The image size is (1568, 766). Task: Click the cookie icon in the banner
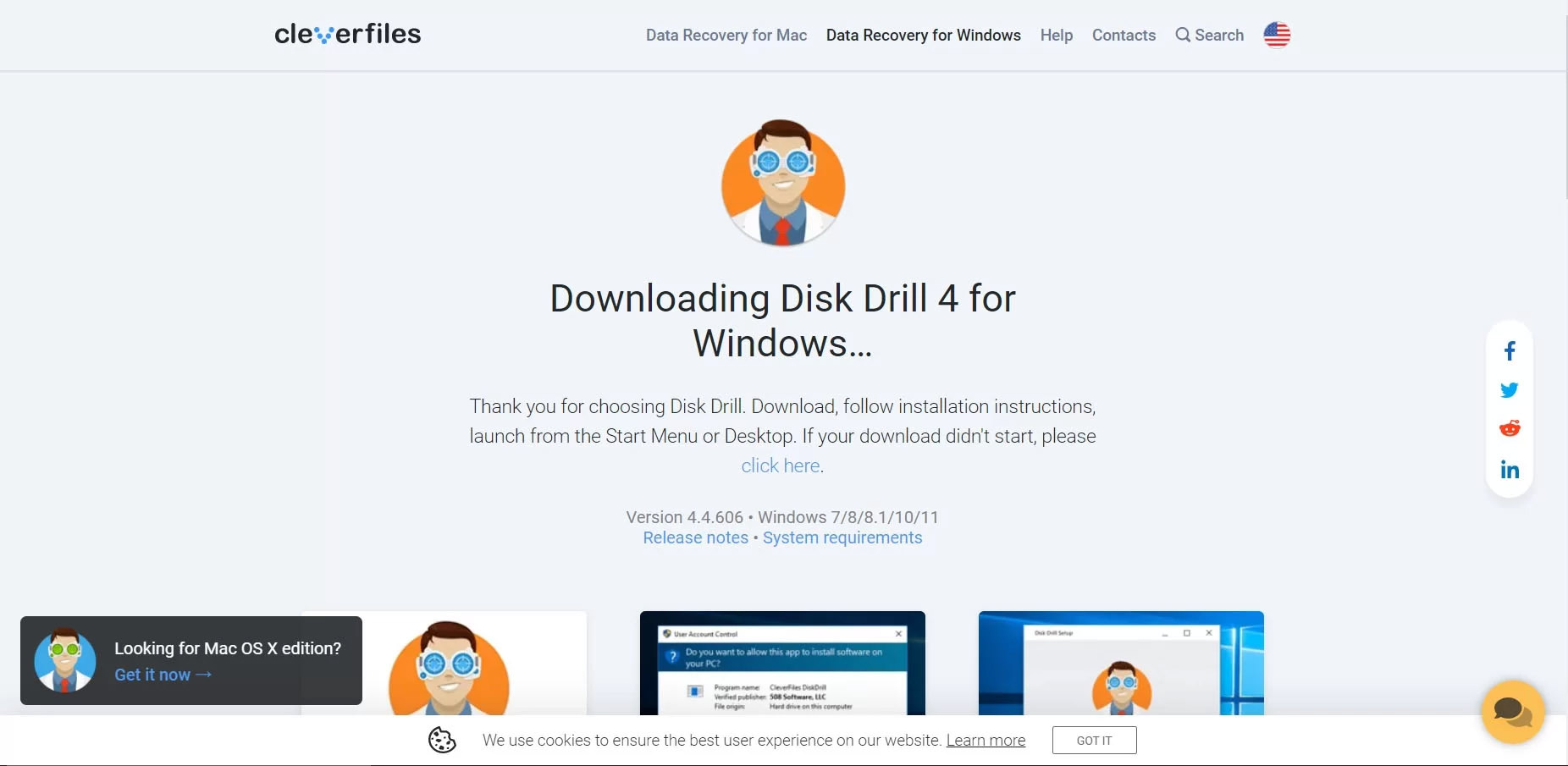(442, 740)
